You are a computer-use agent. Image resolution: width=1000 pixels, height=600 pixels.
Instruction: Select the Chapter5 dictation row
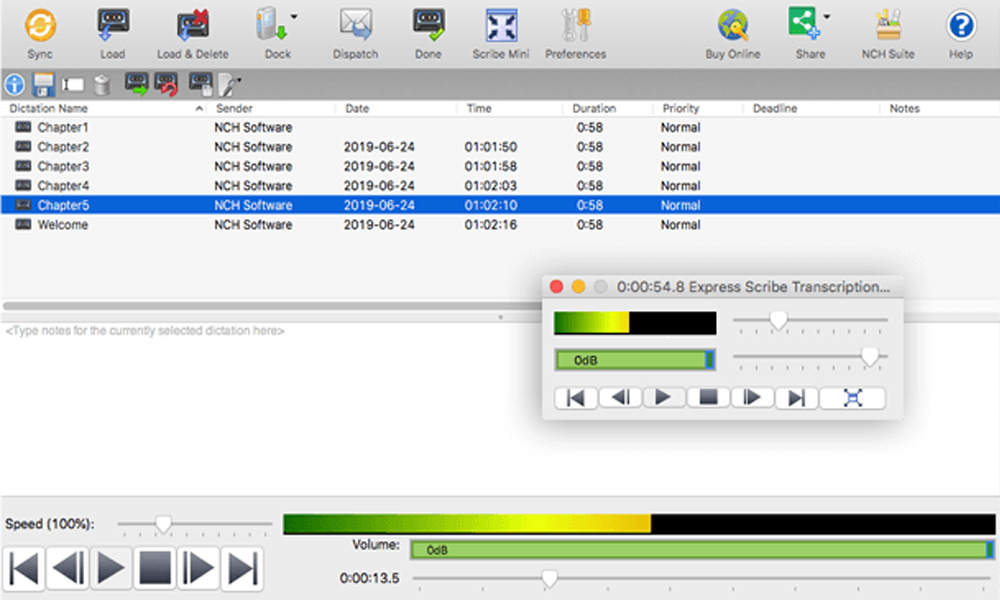tap(500, 205)
